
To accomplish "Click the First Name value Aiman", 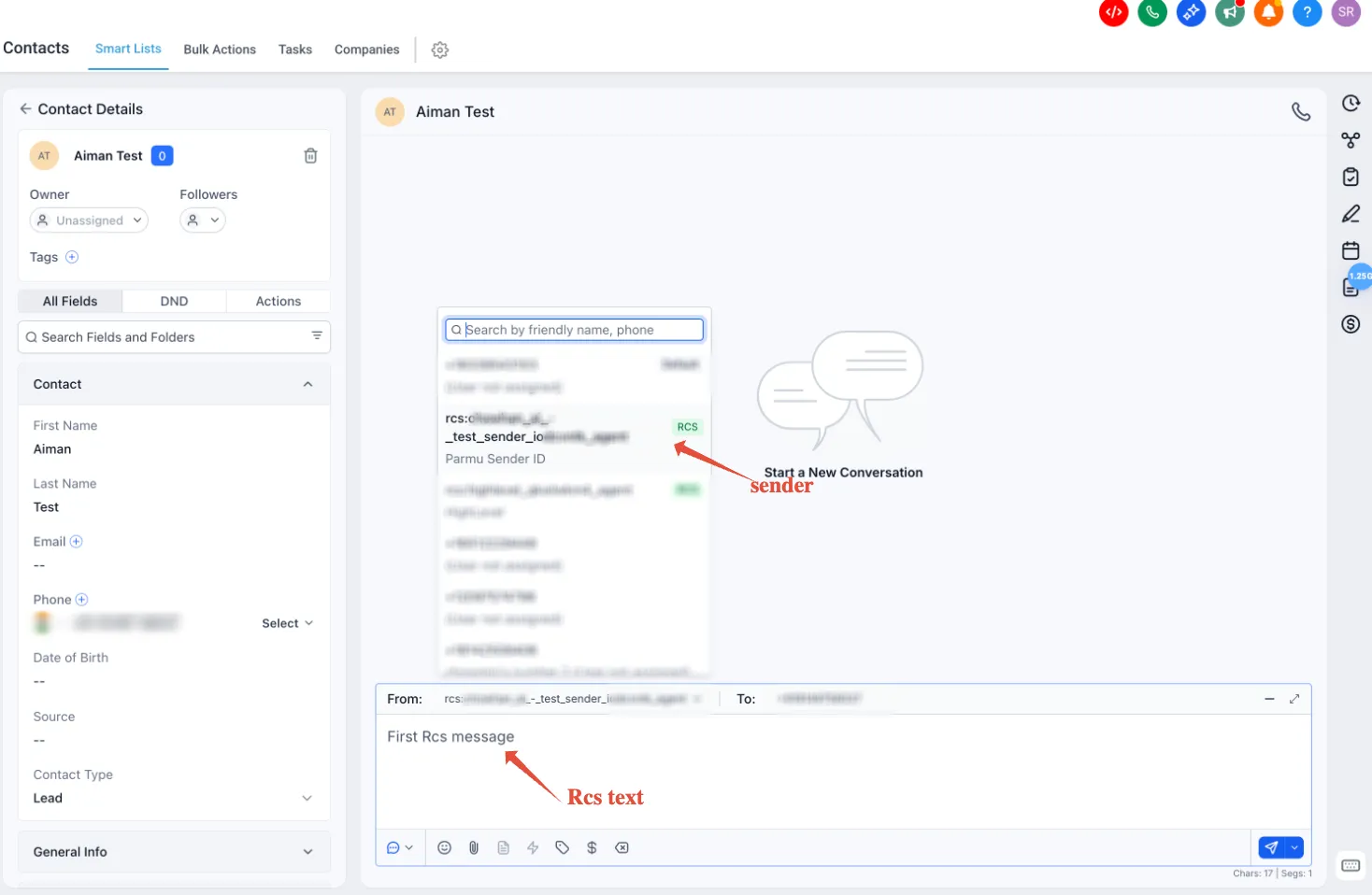I will pos(52,449).
